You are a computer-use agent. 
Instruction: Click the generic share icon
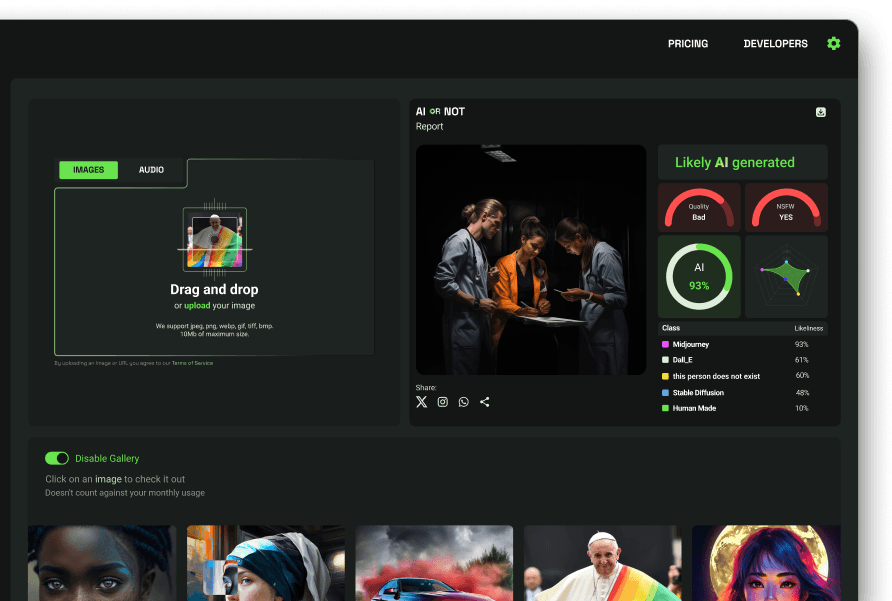pyautogui.click(x=485, y=402)
